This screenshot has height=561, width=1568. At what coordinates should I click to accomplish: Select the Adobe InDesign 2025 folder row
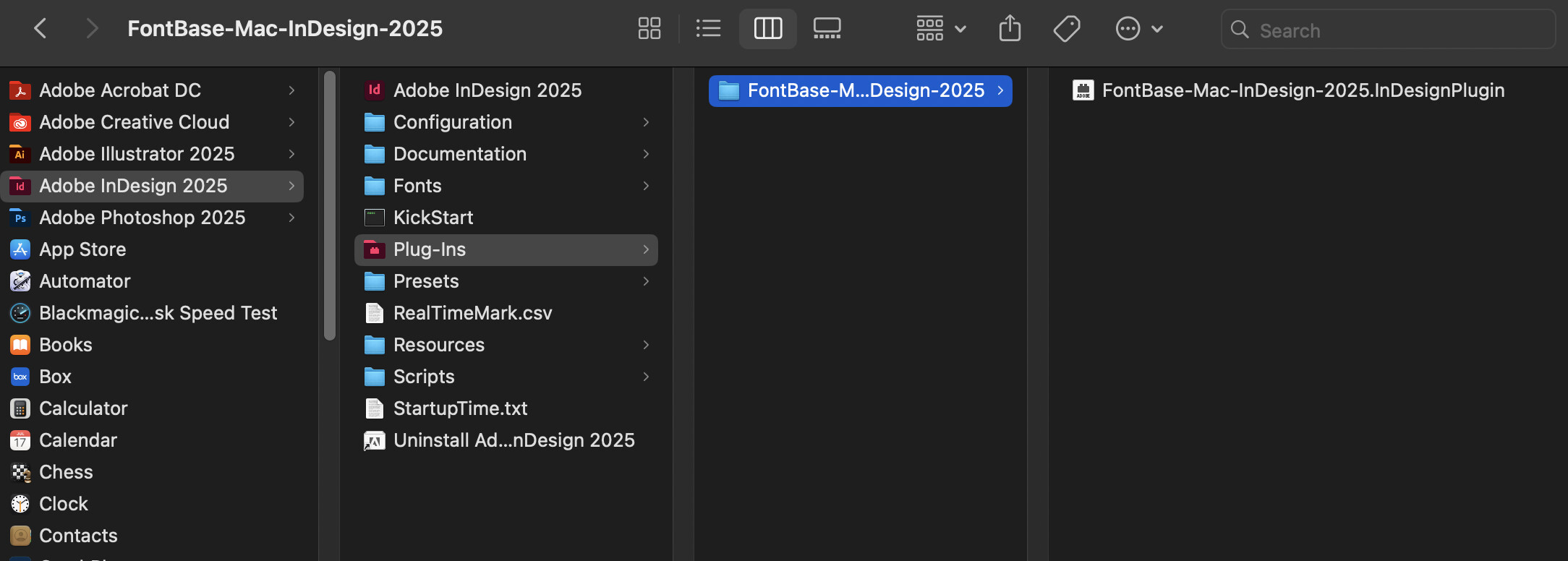point(152,186)
